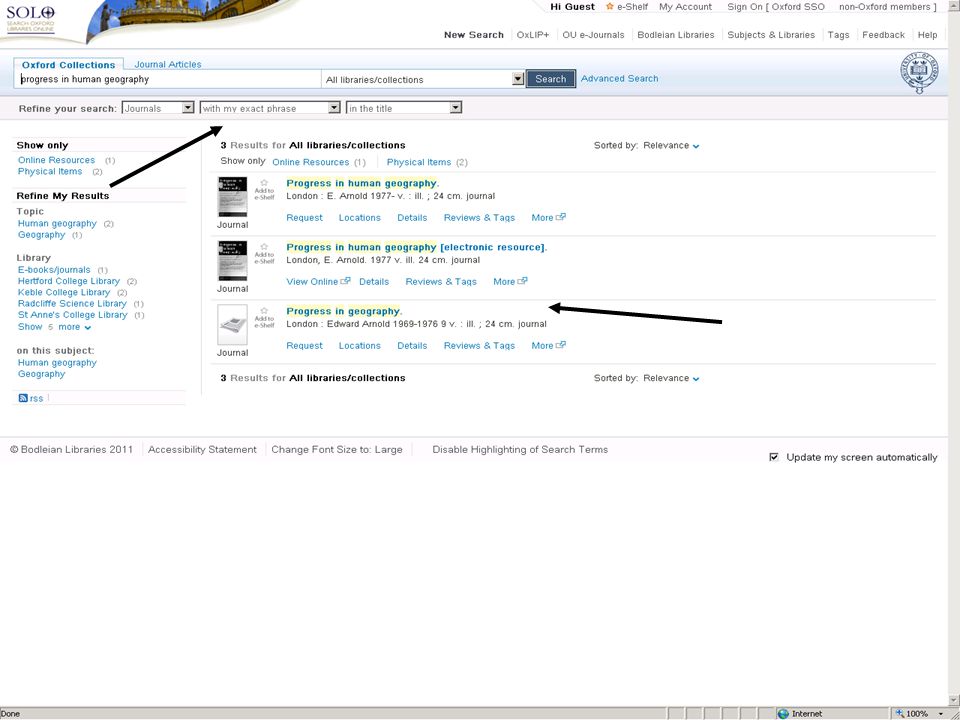Sign on with Oxford SSO
This screenshot has height=720, width=960.
(x=798, y=7)
